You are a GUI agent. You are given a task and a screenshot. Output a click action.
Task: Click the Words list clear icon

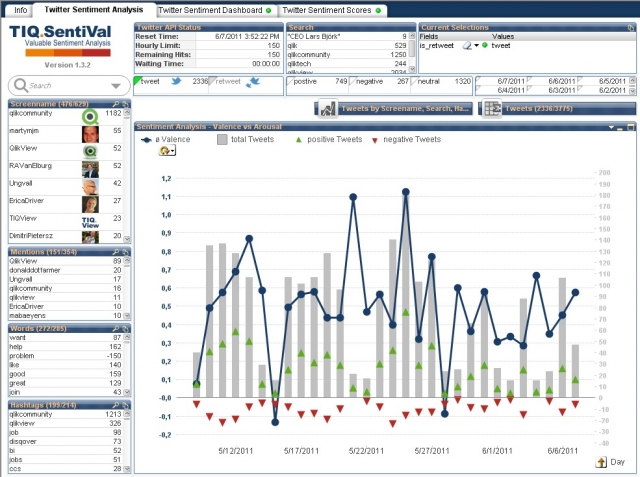pyautogui.click(x=125, y=328)
